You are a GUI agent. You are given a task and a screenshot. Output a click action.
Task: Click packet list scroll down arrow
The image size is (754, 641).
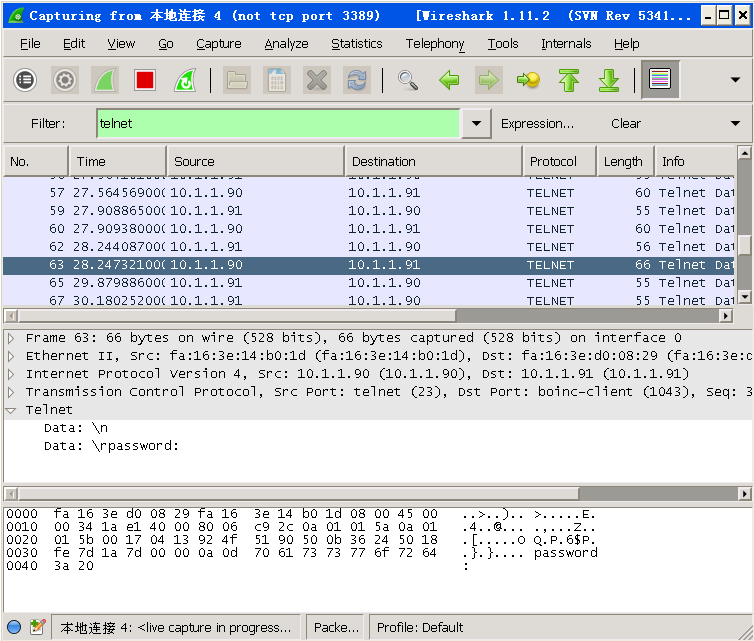(x=744, y=297)
